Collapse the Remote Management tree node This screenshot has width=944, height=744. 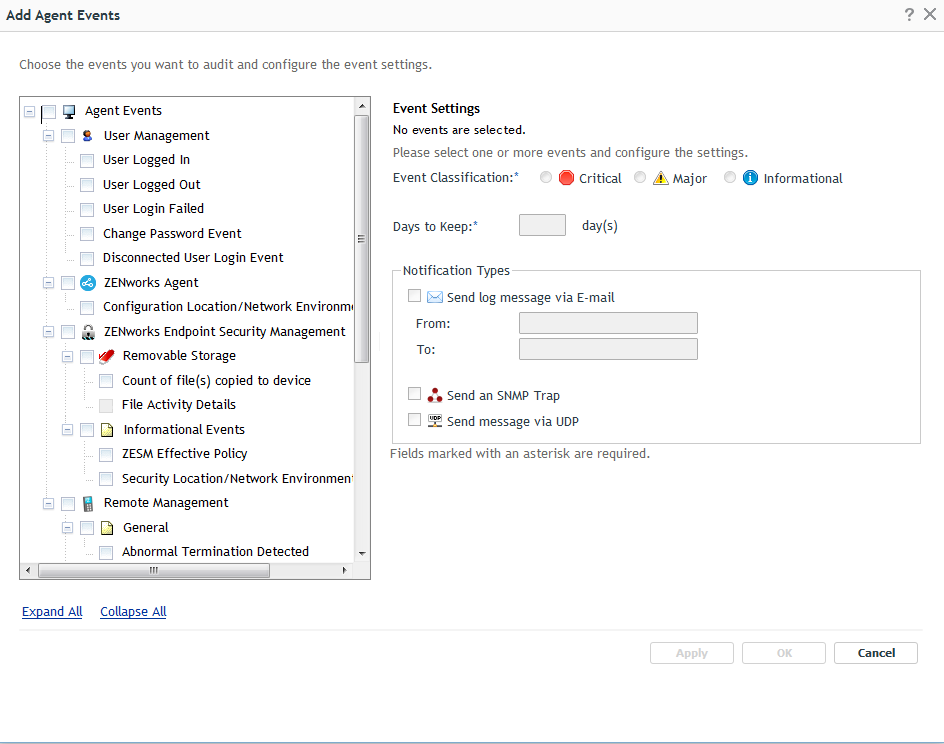(48, 503)
